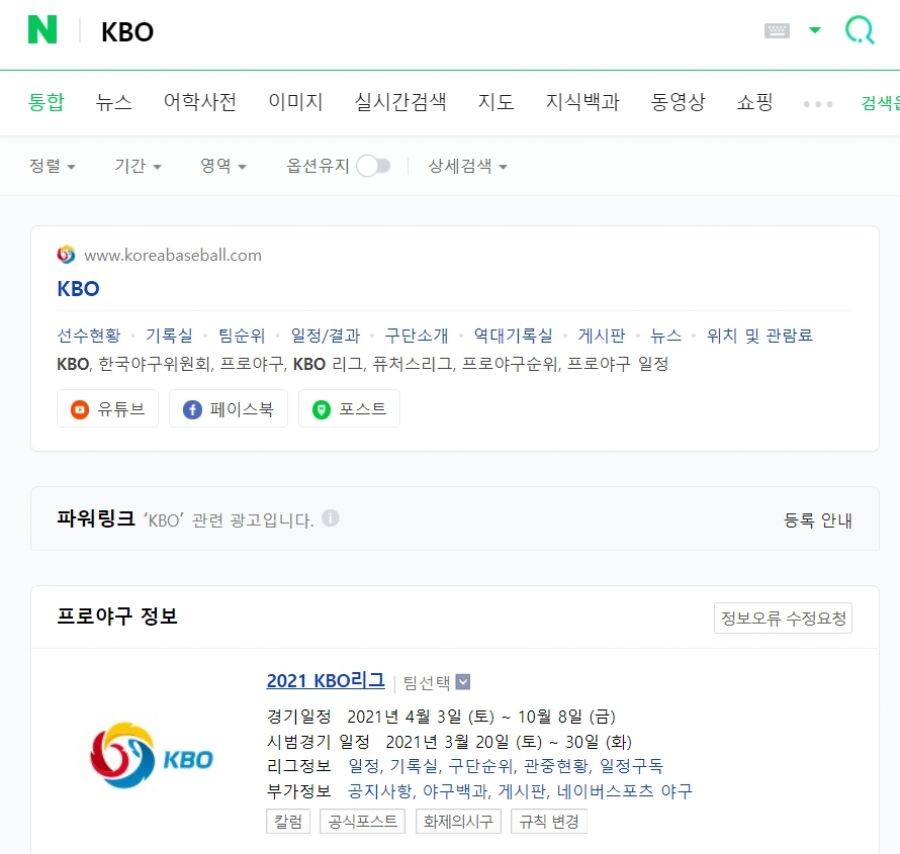
Task: Show more tabs with the ellipsis
Action: (818, 103)
